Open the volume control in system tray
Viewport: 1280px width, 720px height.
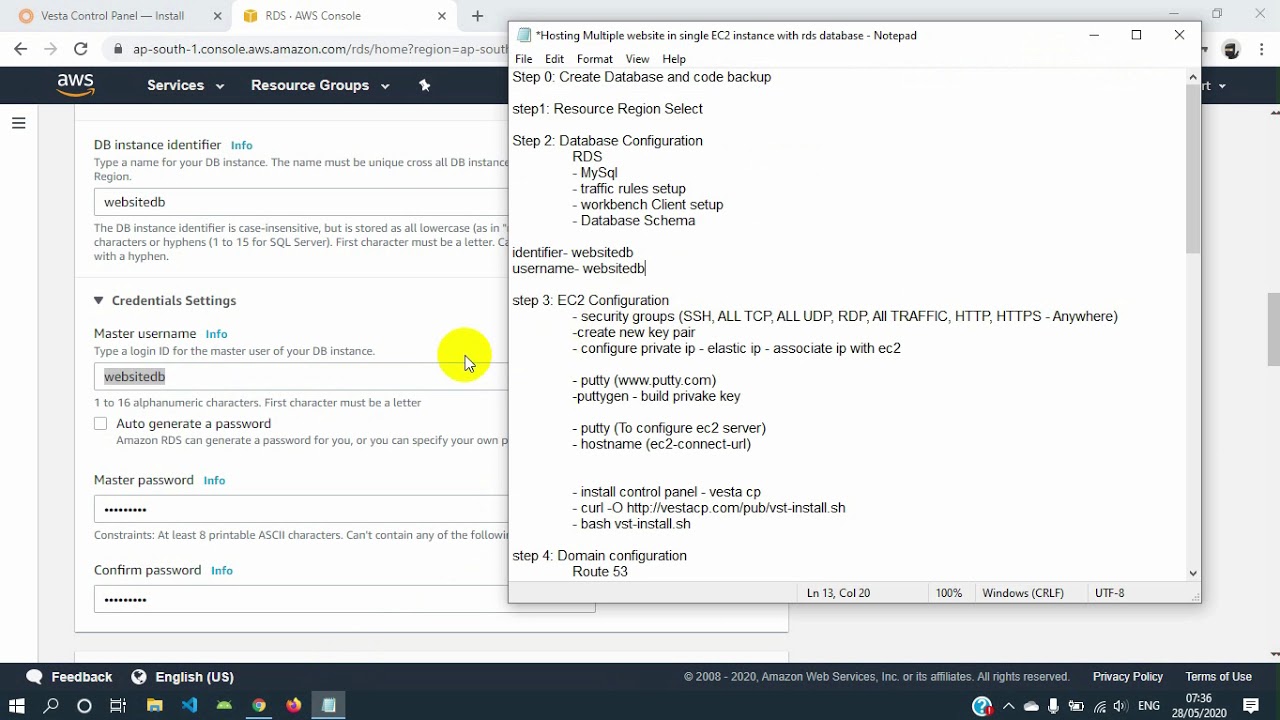click(1120, 706)
